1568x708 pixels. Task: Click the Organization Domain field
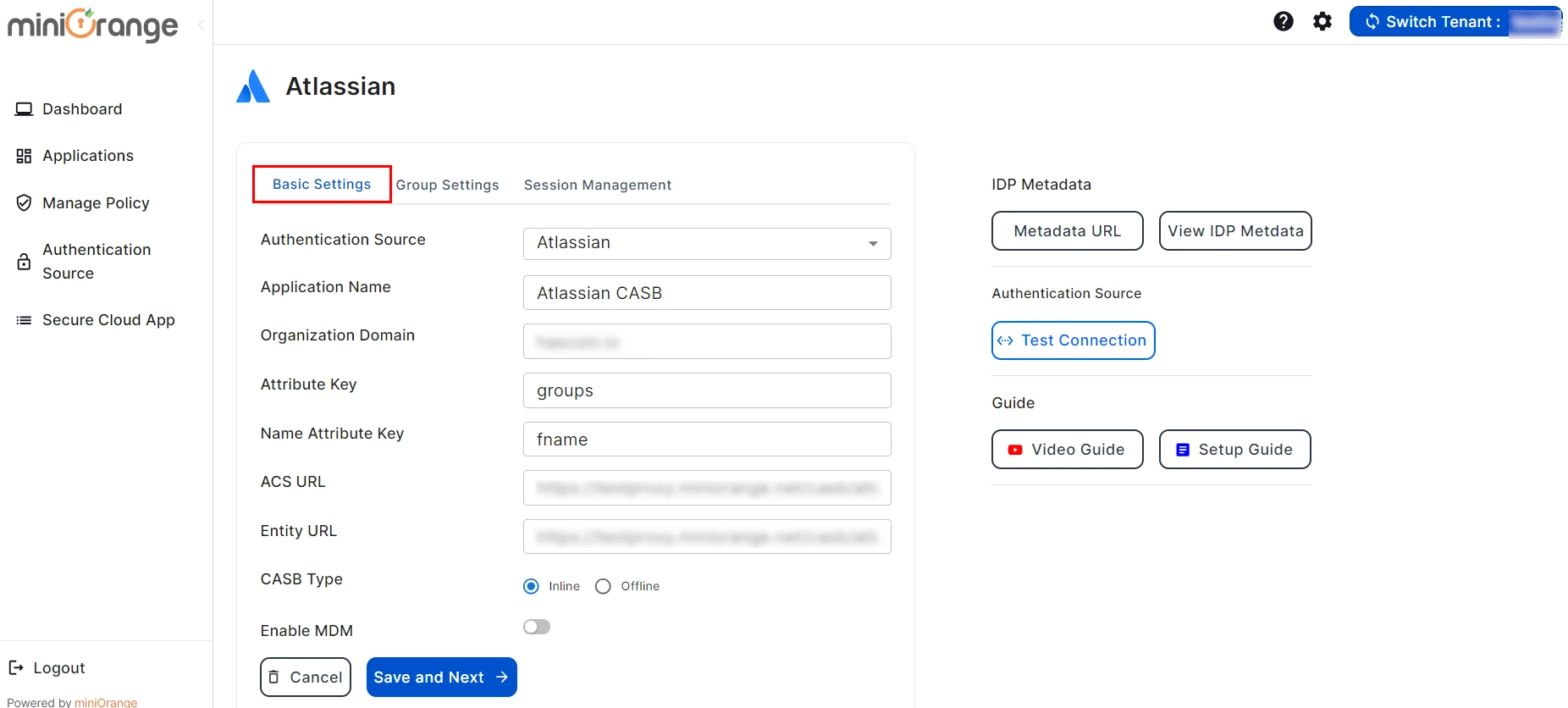coord(707,341)
